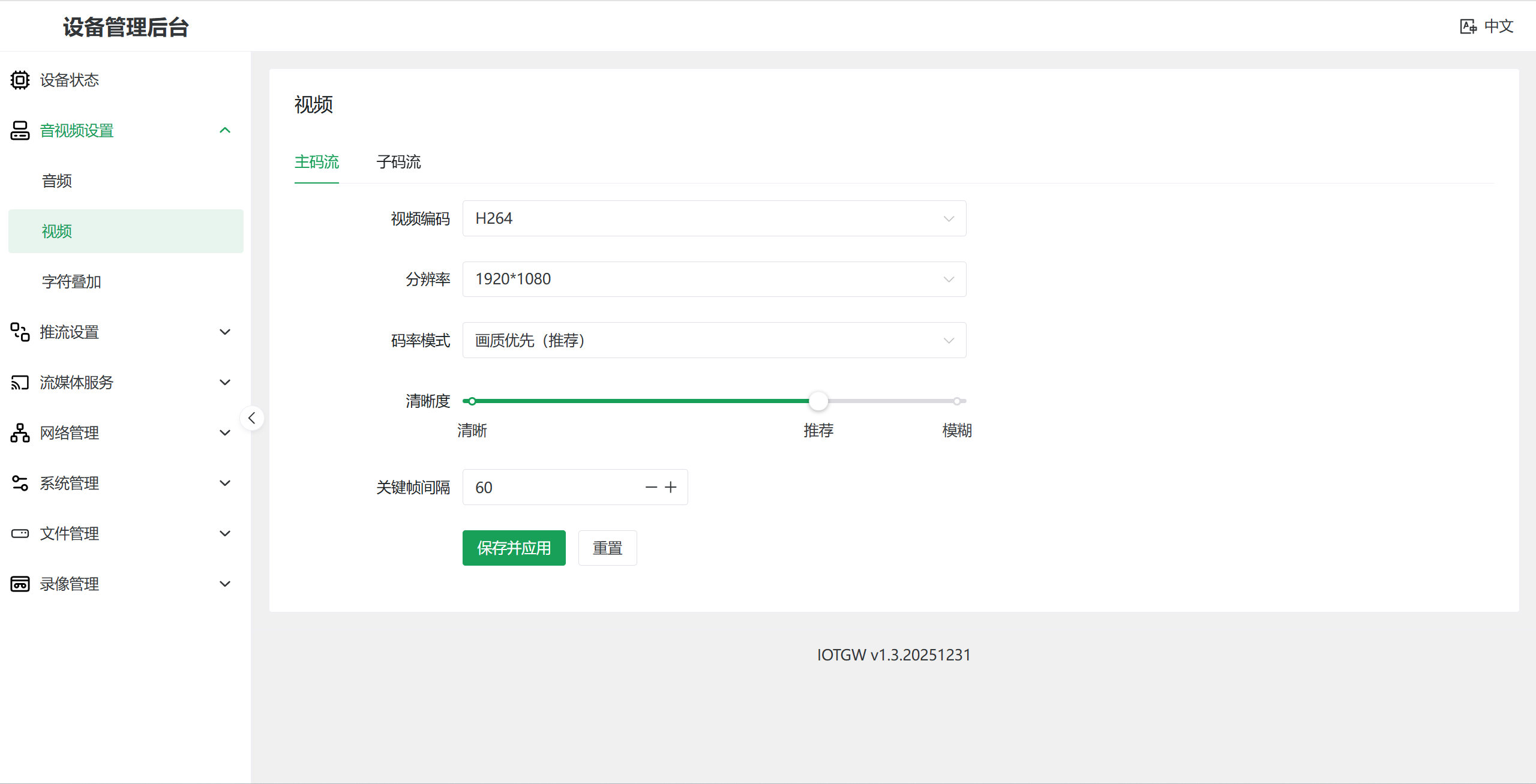This screenshot has height=784, width=1536.
Task: Click the streaming media cast icon
Action: 20,382
